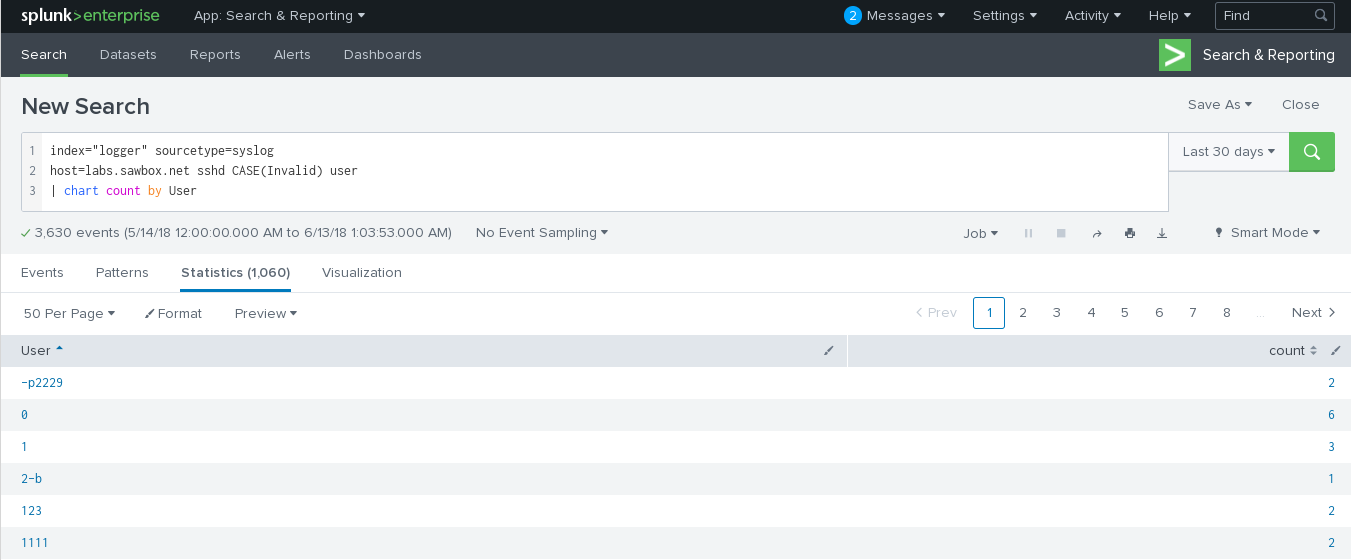Click the -p2229 user value link
1351x560 pixels.
(x=42, y=383)
